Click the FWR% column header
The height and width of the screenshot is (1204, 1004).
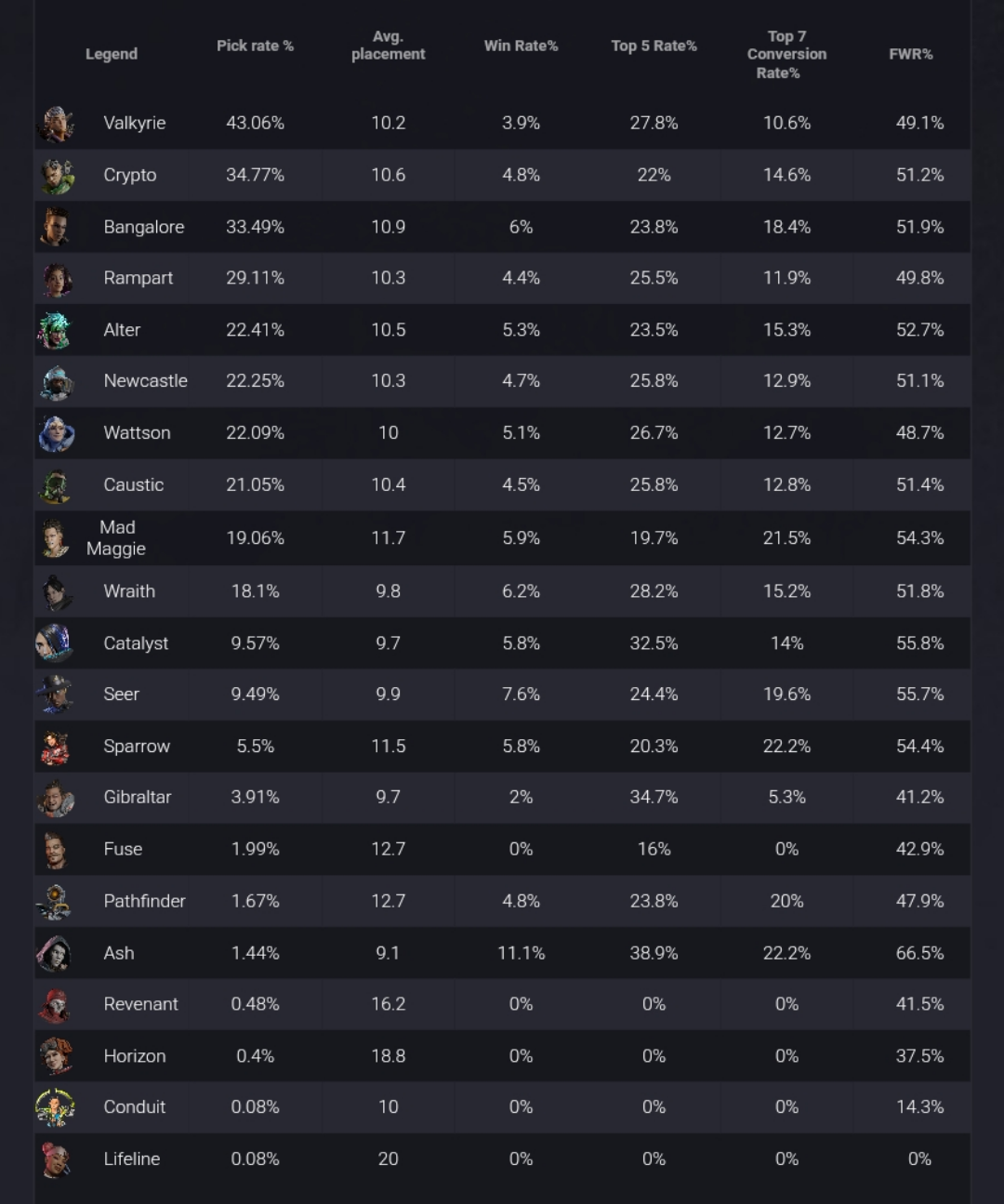(x=910, y=54)
